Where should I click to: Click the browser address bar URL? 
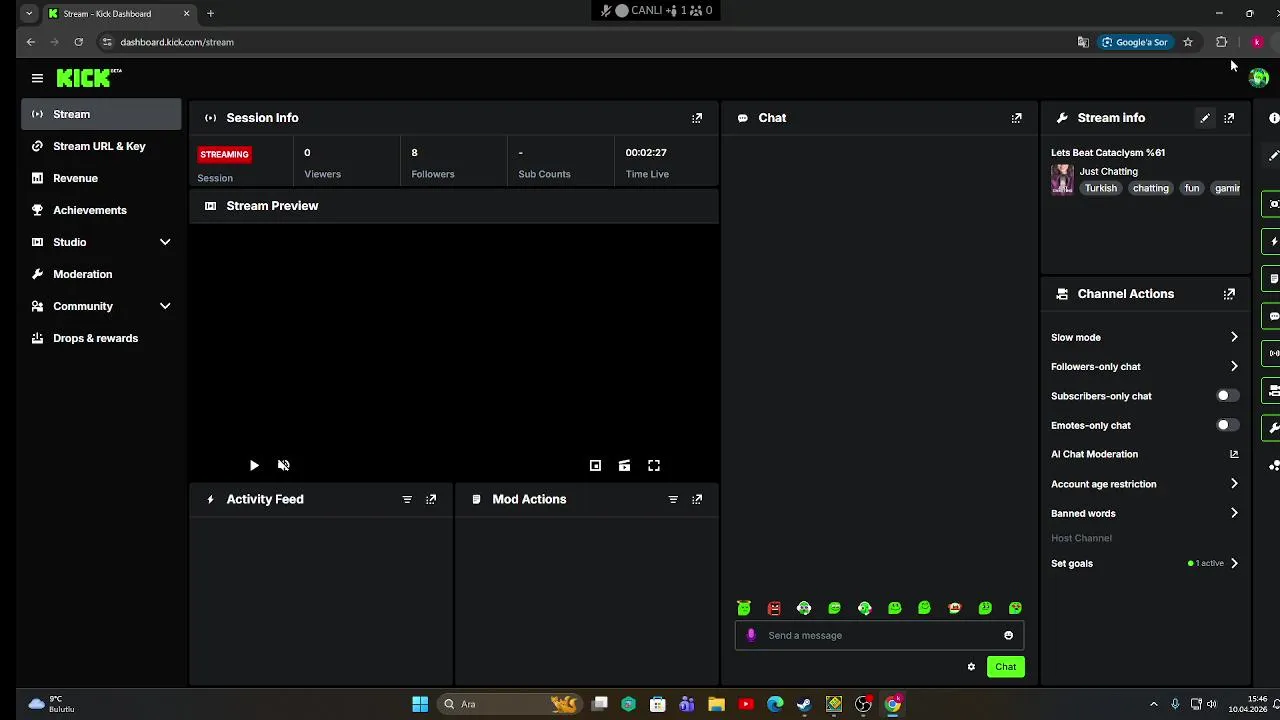click(177, 42)
